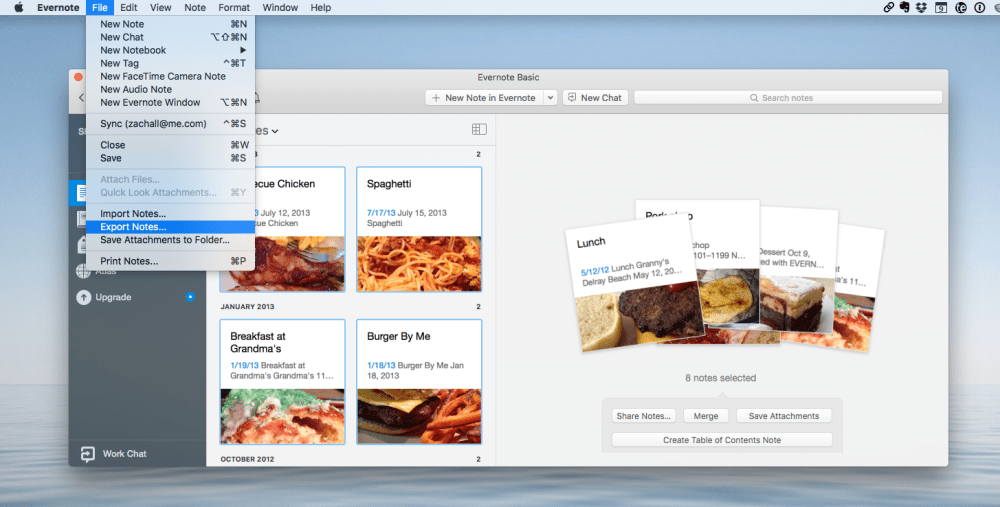Open the notes list sort dropdown chevron
This screenshot has height=507, width=1000.
[275, 131]
